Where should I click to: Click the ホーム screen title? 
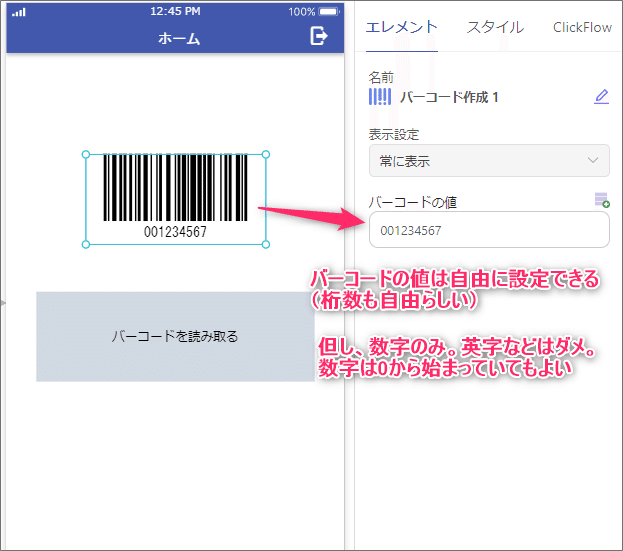(x=179, y=38)
